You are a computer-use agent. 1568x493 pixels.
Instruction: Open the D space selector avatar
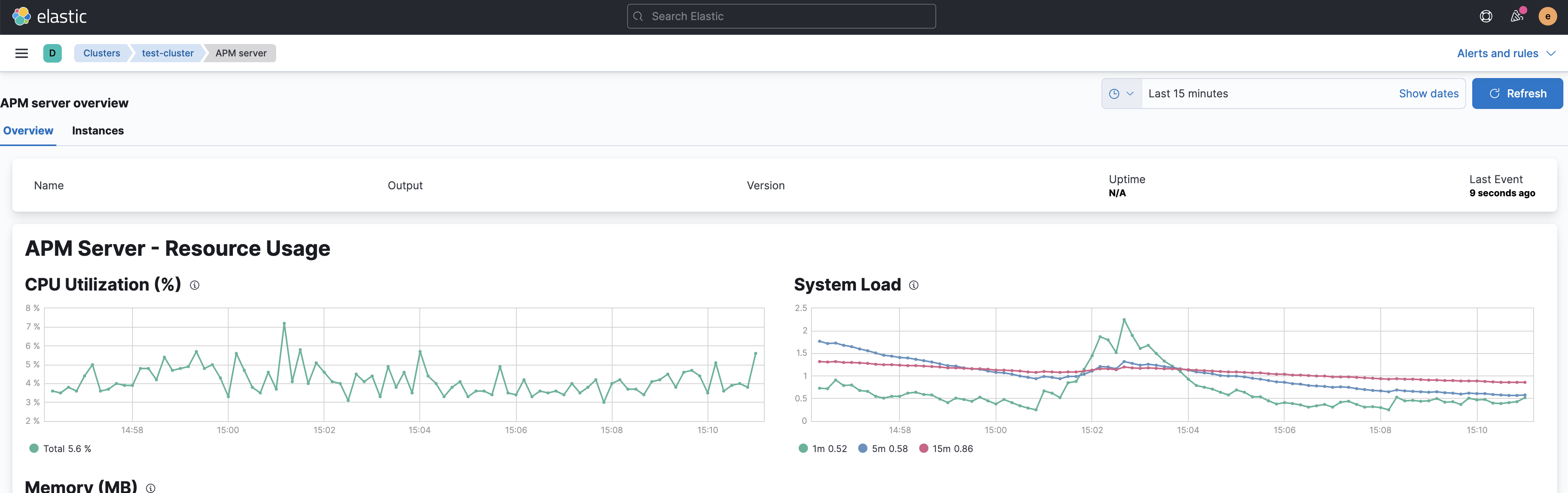pos(53,53)
